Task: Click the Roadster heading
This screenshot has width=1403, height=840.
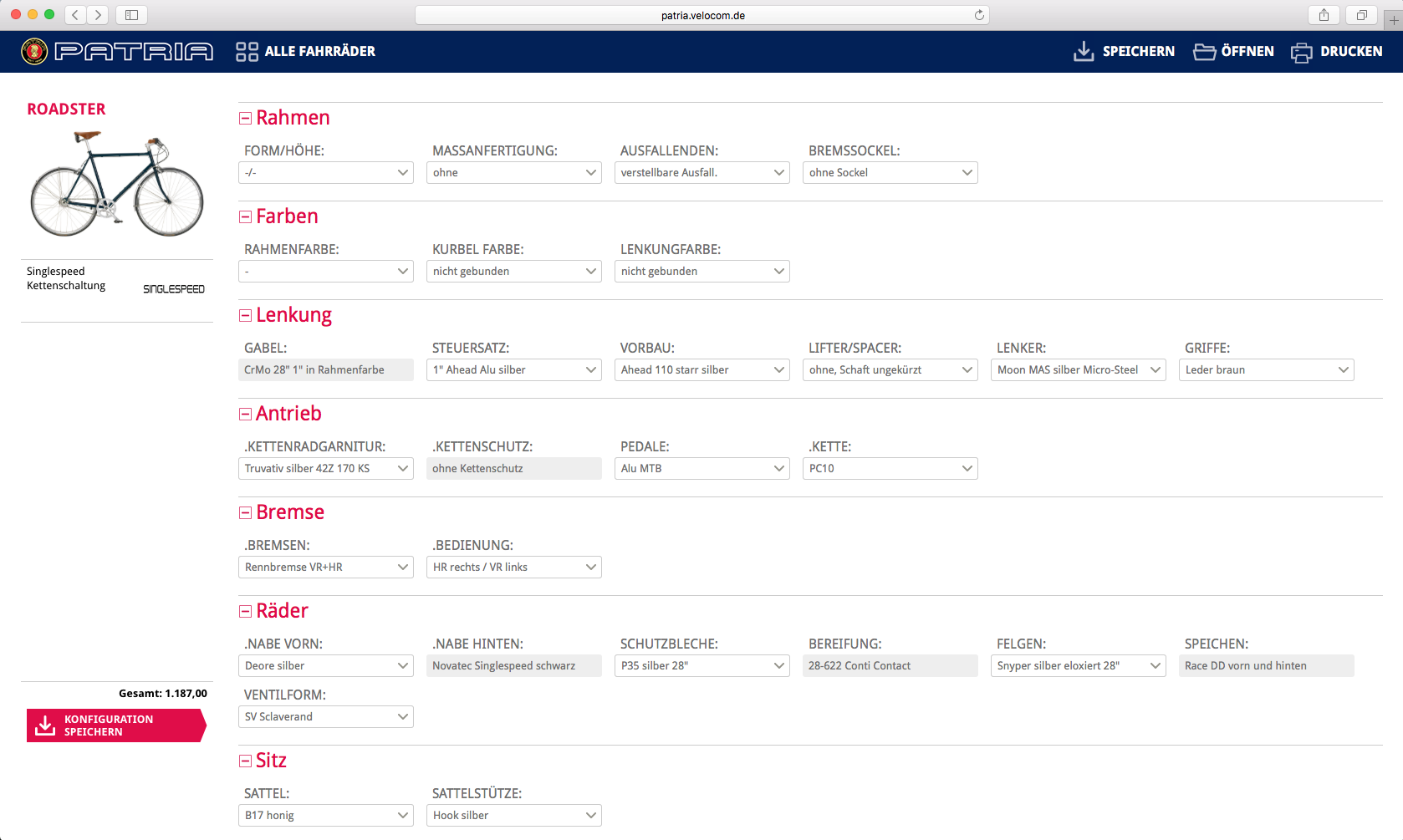Action: coord(67,109)
